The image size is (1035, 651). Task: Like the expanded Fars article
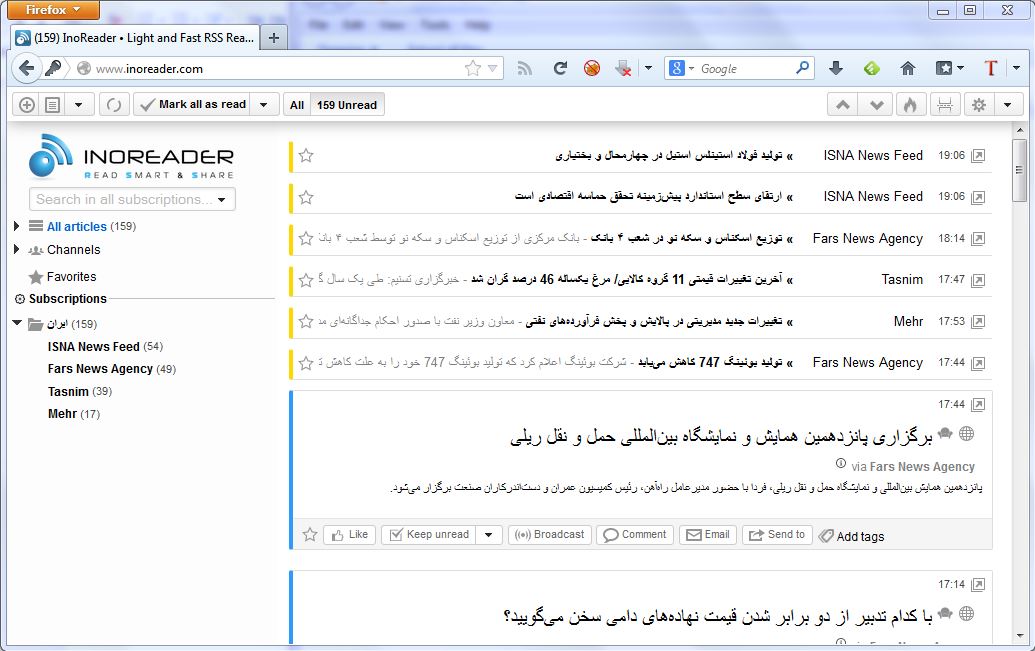pos(350,535)
